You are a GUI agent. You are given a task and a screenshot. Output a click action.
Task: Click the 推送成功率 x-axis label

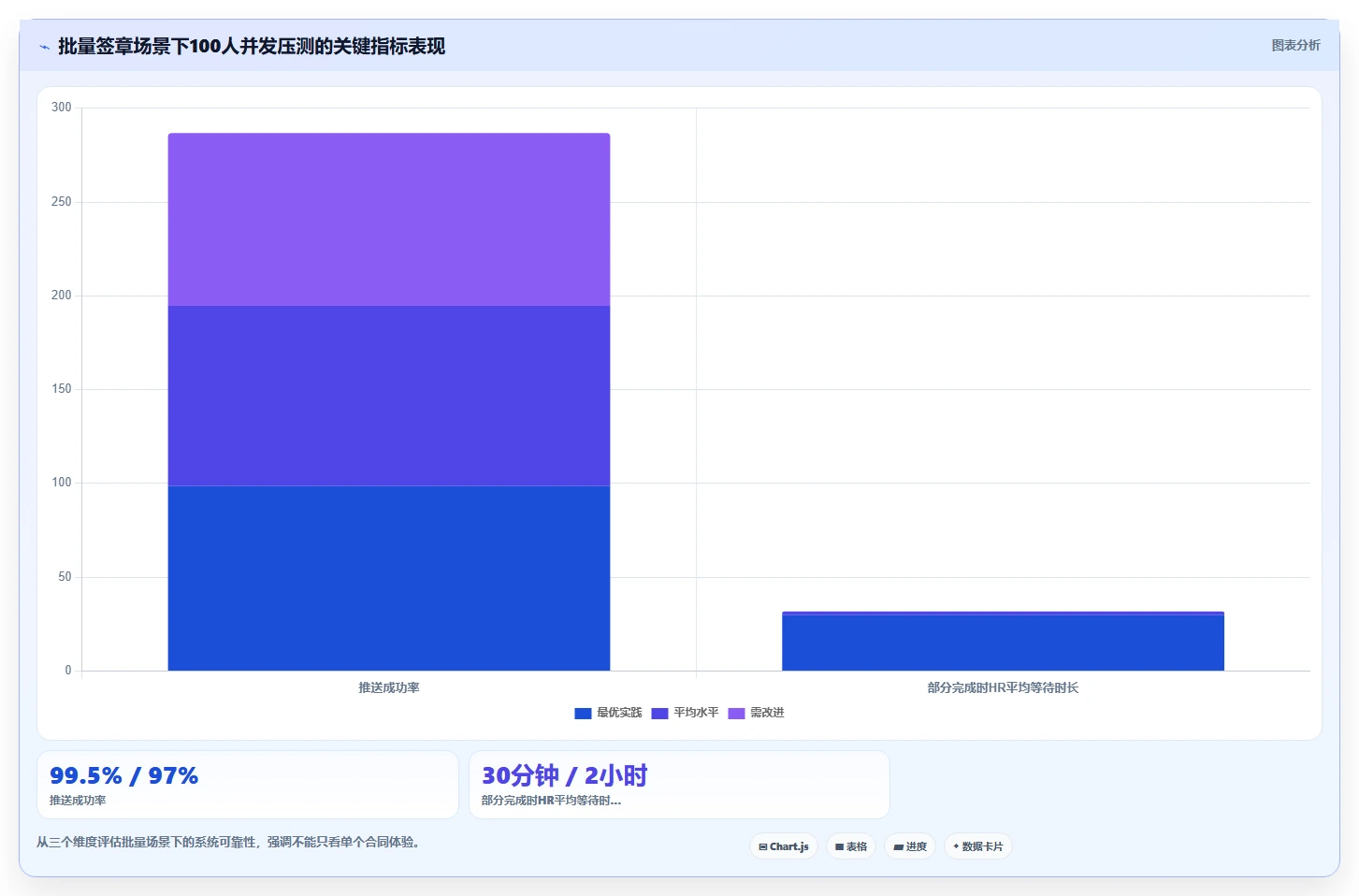(x=389, y=687)
